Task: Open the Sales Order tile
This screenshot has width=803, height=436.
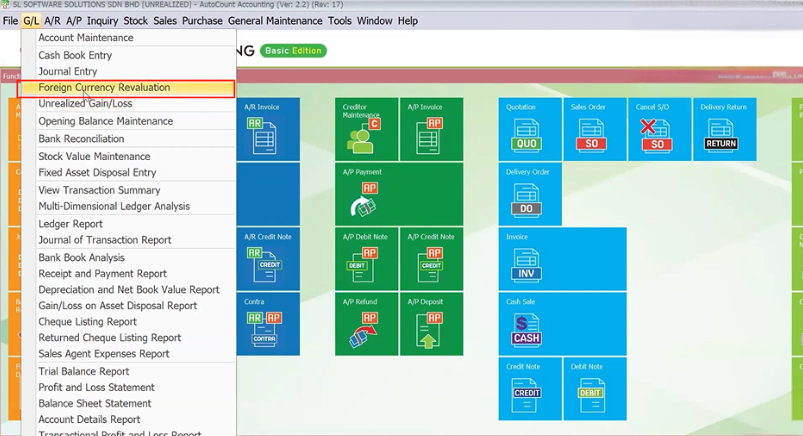Action: pyautogui.click(x=595, y=129)
